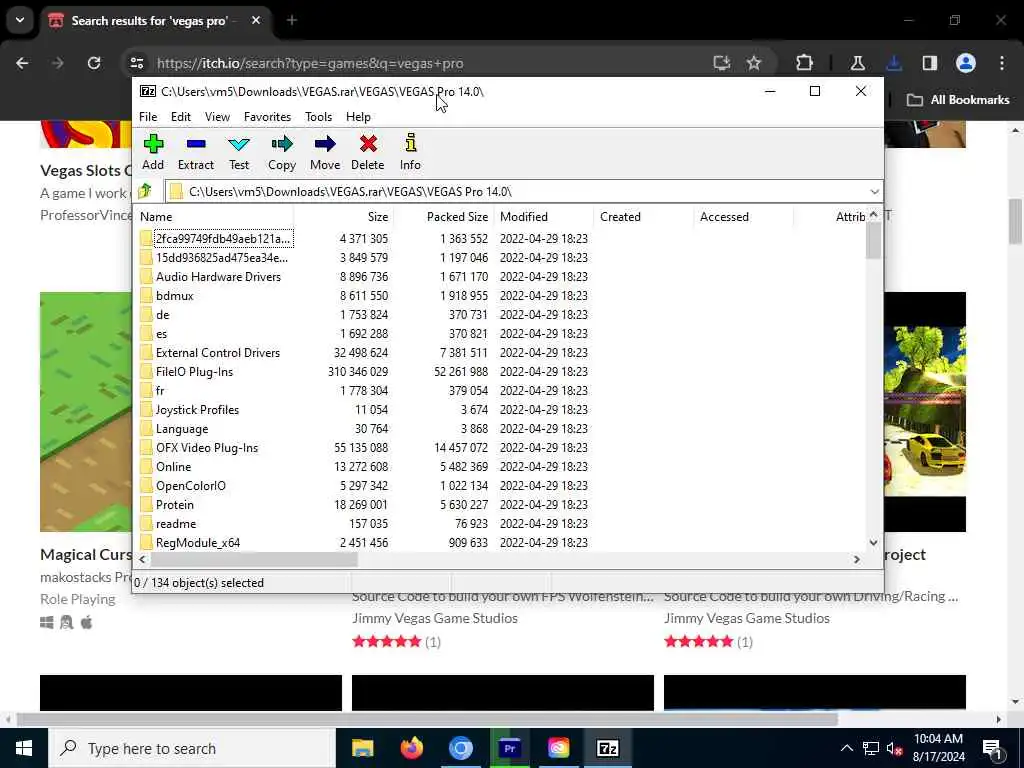1024x768 pixels.
Task: Open Jimmy Vegas Game Studios link under FPS item
Action: point(435,618)
